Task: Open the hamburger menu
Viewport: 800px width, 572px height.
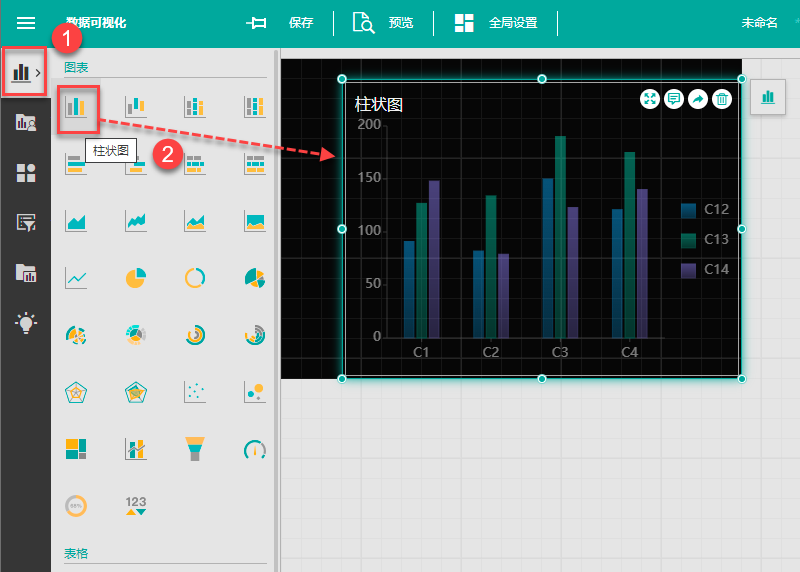Action: pyautogui.click(x=26, y=23)
